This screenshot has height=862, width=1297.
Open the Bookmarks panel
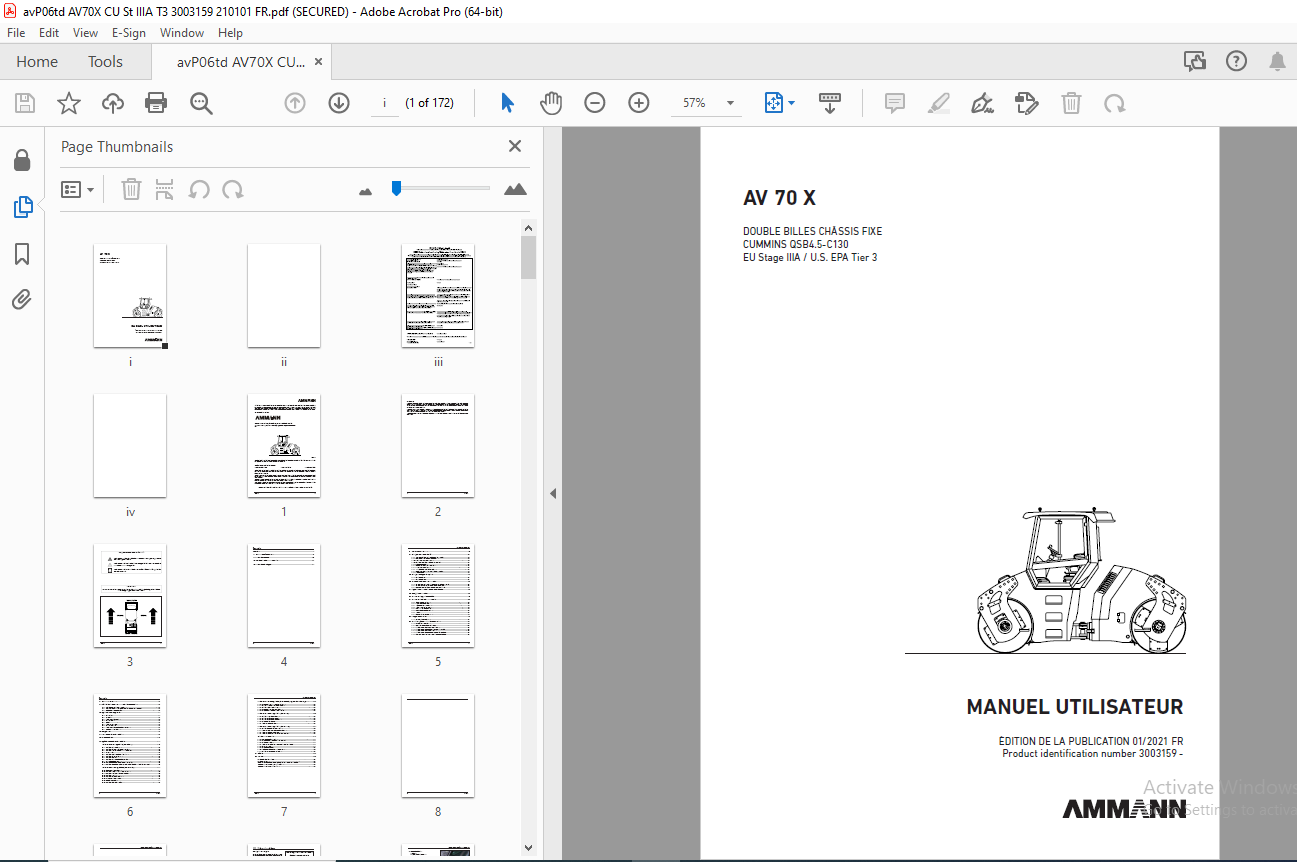point(22,254)
